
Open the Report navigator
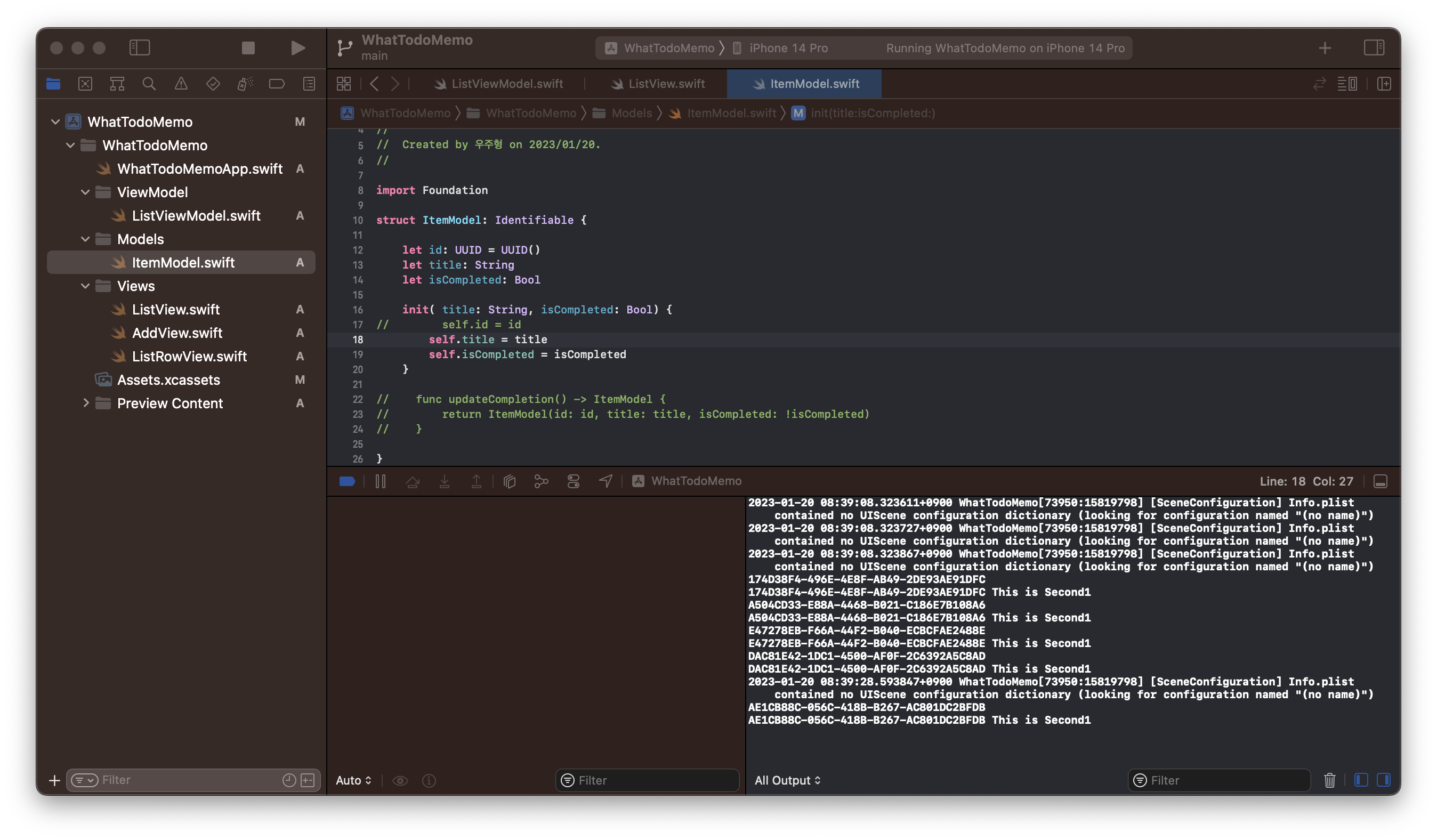309,84
